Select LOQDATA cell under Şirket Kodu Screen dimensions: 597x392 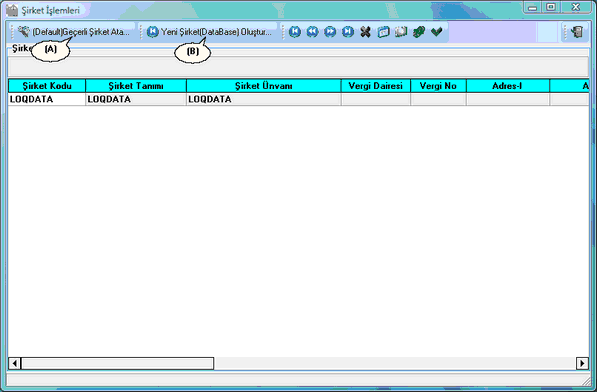tap(47, 99)
